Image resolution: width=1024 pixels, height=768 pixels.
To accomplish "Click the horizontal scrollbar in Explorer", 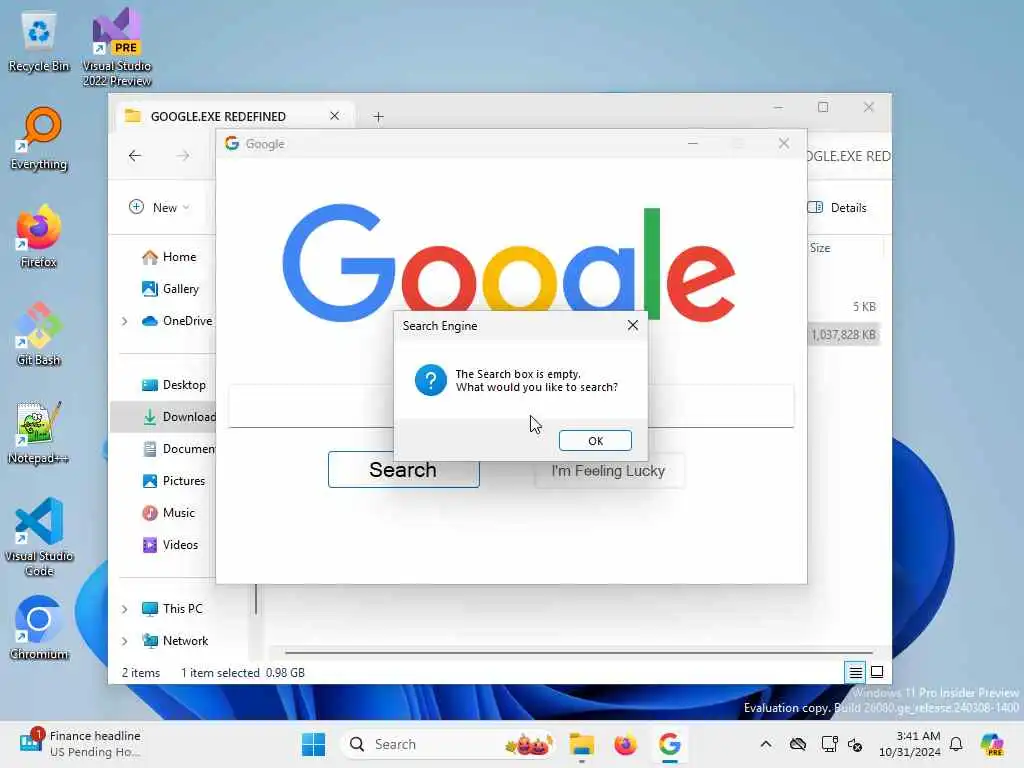I will [x=579, y=652].
